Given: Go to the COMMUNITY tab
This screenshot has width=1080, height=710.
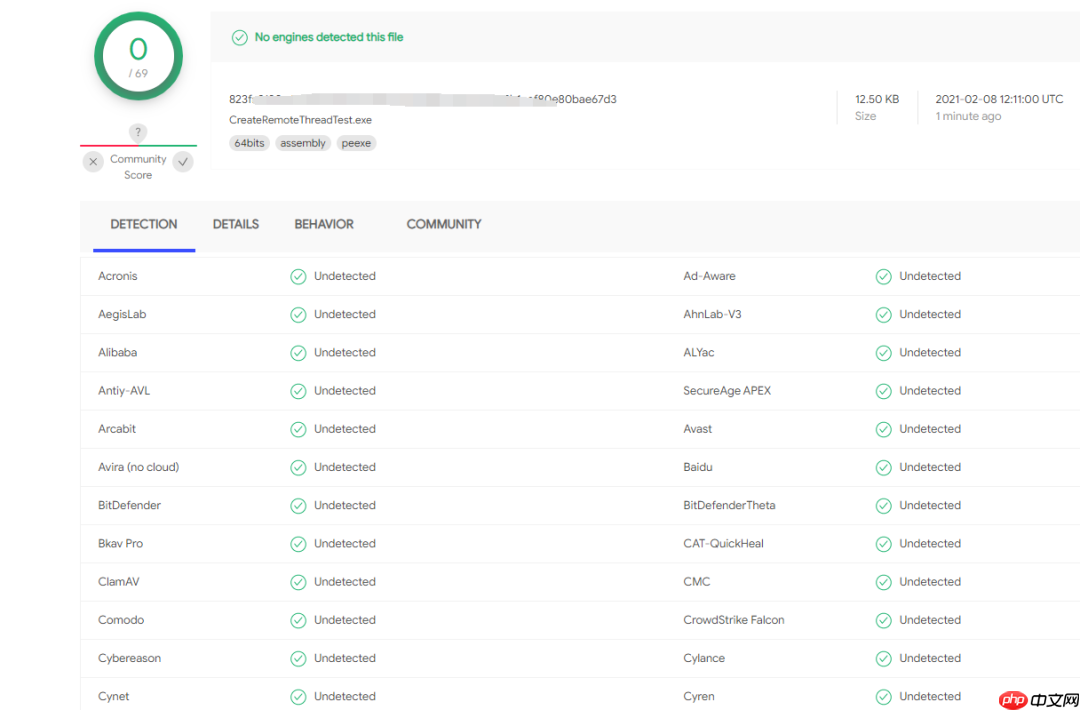Looking at the screenshot, I should 444,224.
